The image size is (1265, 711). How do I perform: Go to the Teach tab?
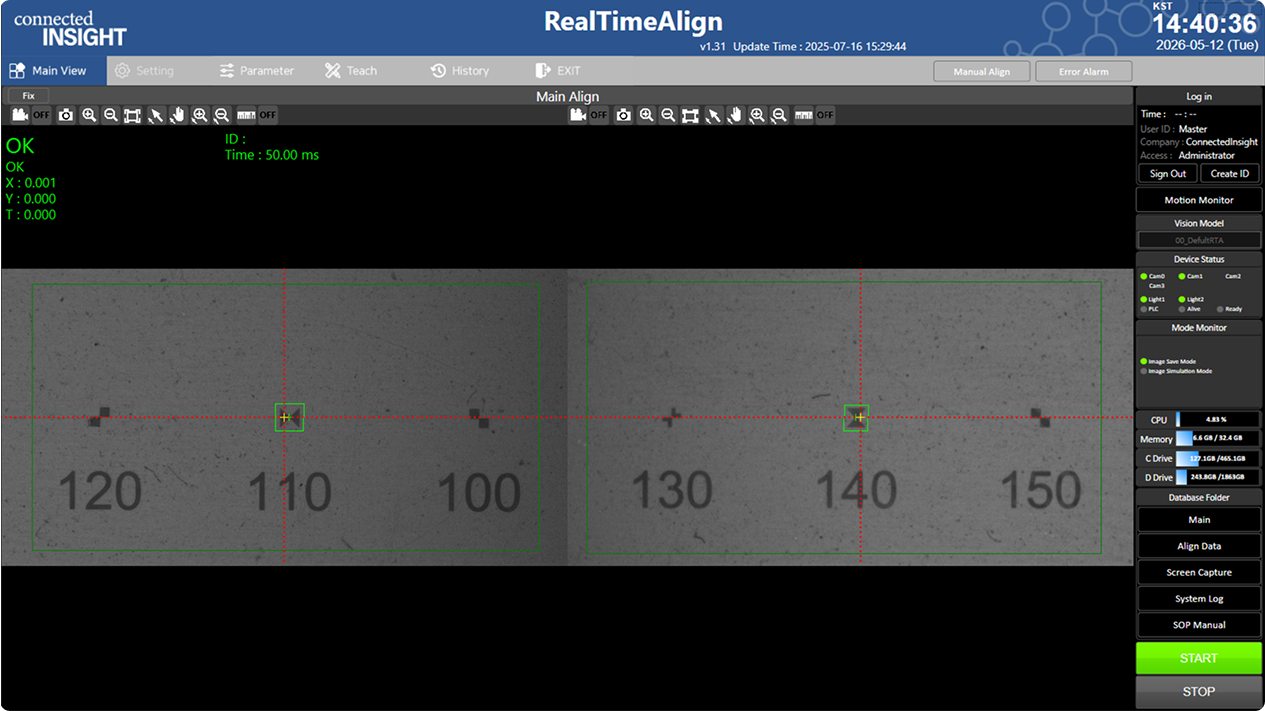[x=351, y=71]
